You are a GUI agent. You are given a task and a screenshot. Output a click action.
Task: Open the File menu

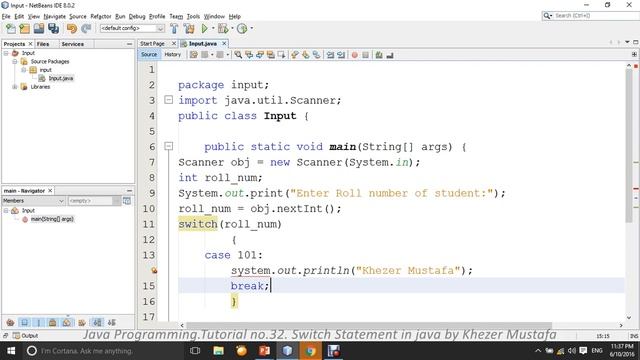tap(6, 16)
